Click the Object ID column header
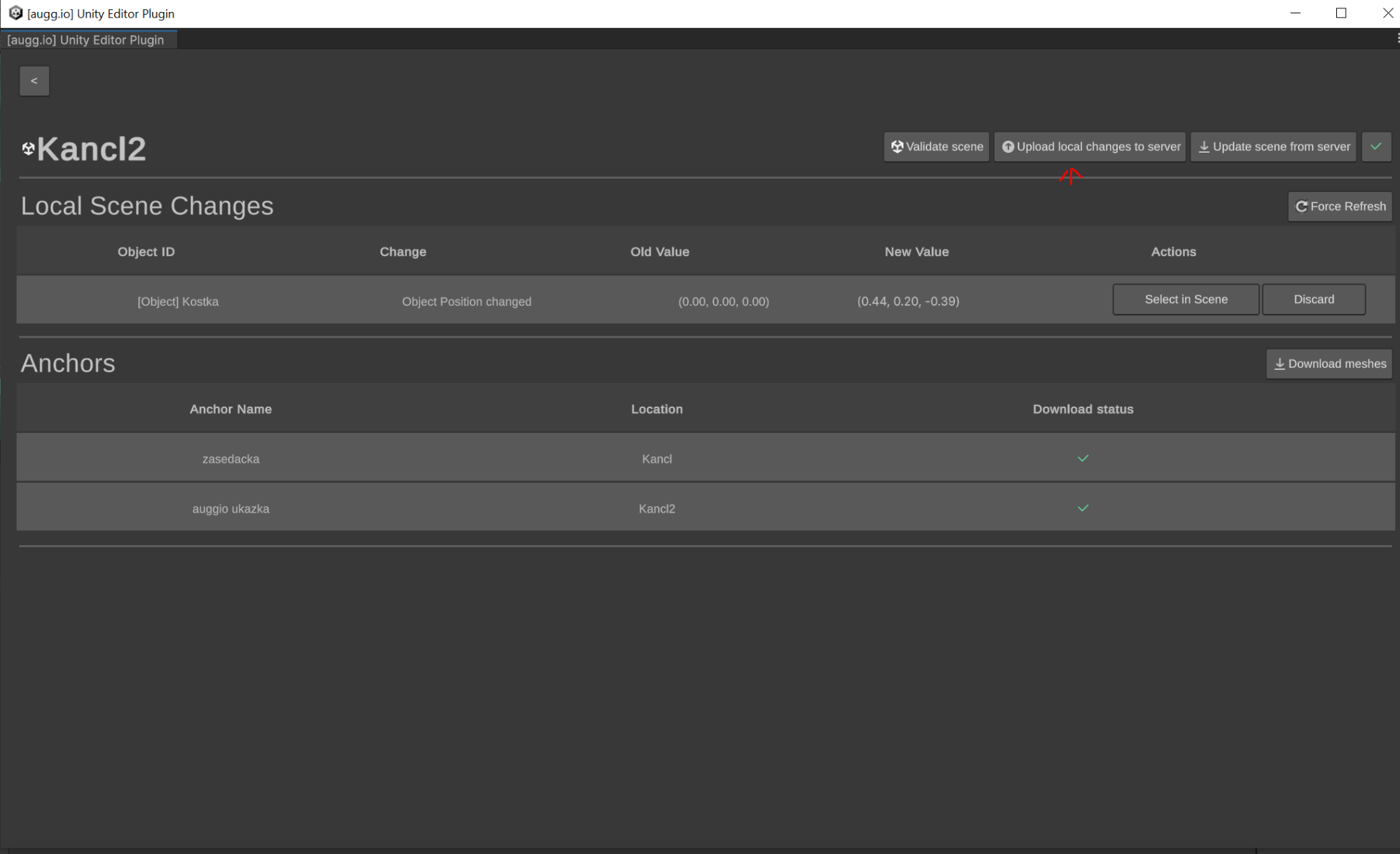Image resolution: width=1400 pixels, height=854 pixels. coord(146,252)
